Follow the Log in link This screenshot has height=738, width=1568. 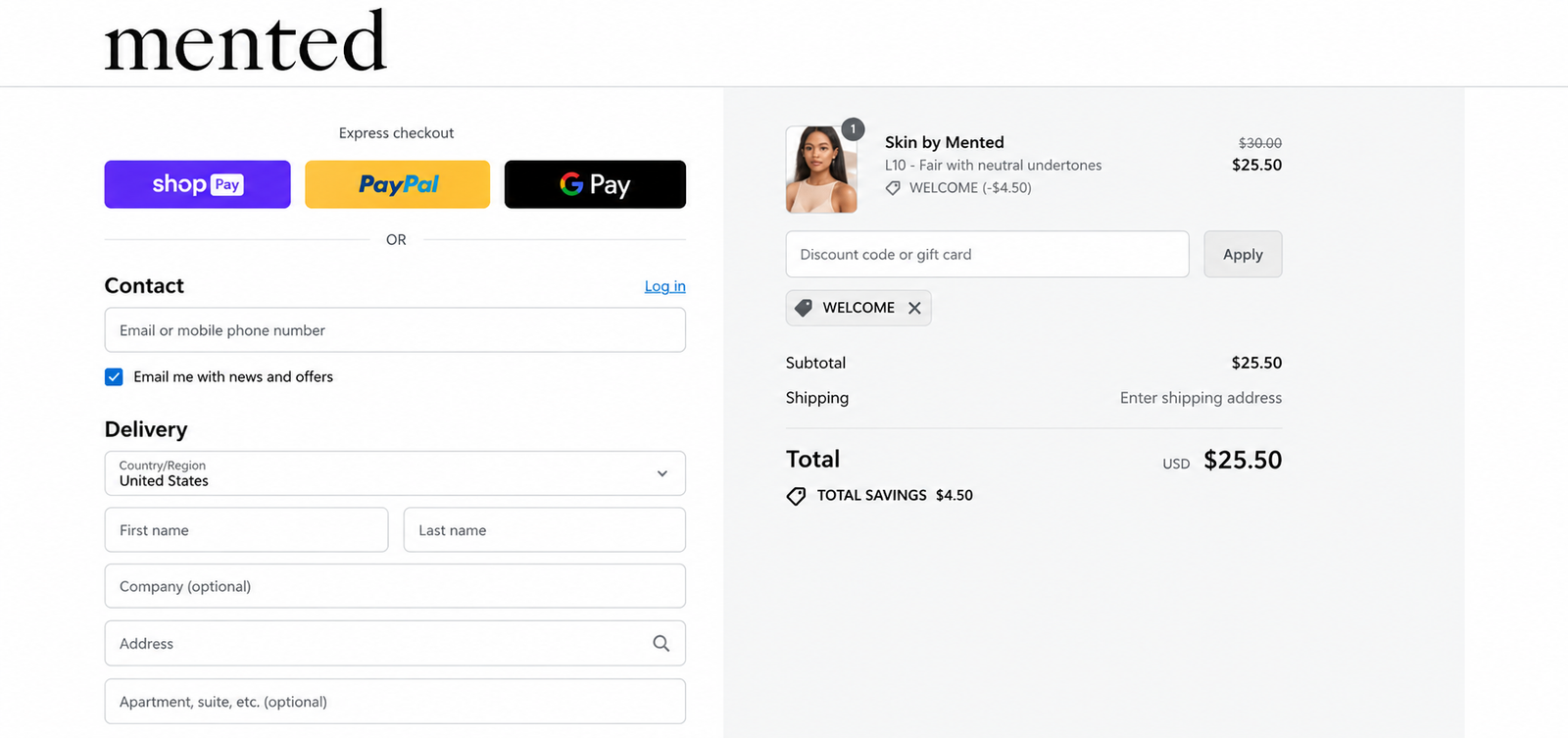pos(665,286)
